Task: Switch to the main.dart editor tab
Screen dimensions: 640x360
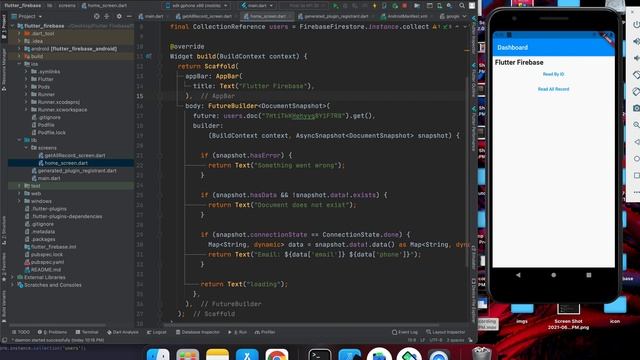Action: (152, 16)
